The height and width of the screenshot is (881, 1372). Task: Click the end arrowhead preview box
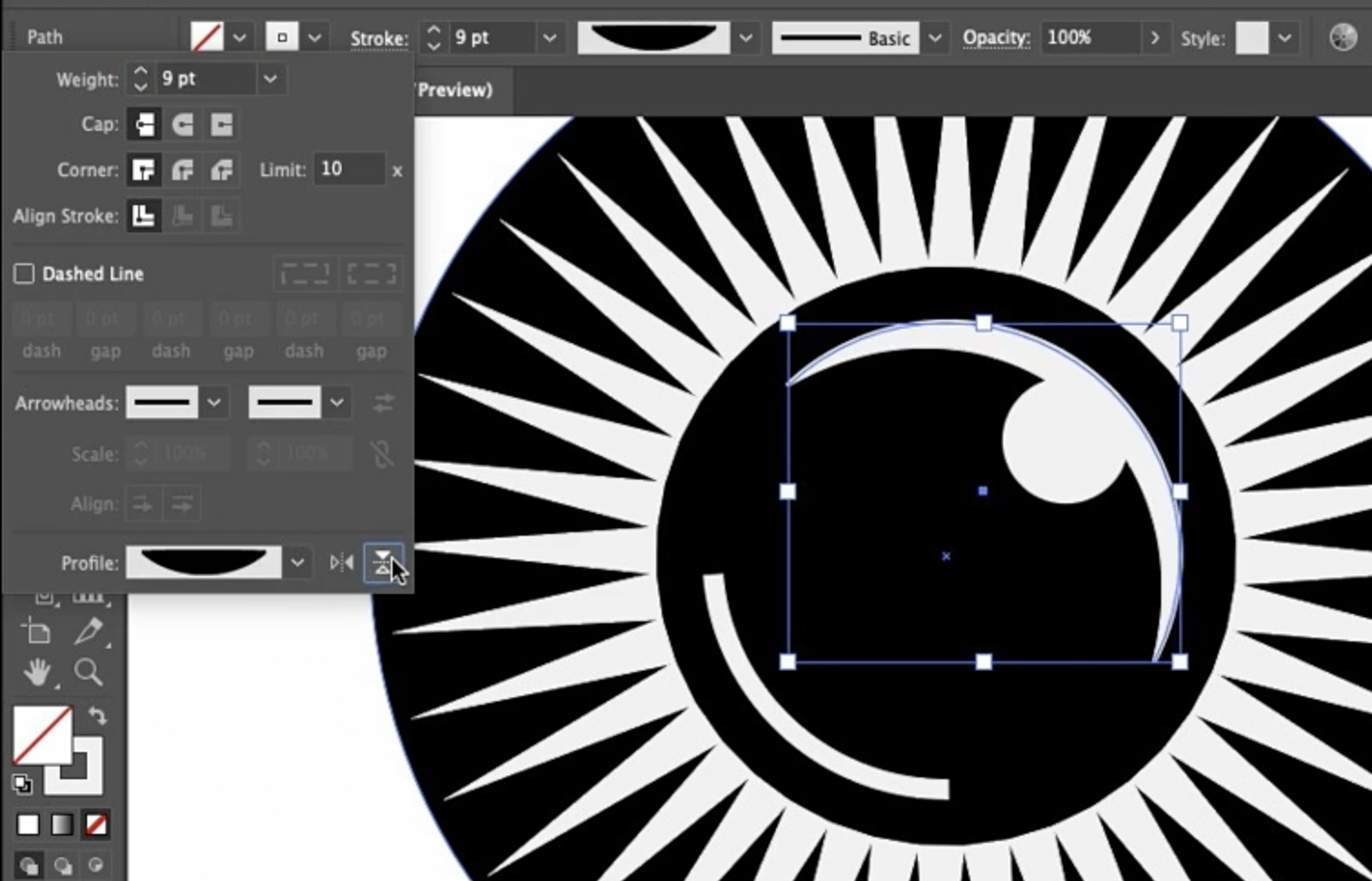(284, 402)
